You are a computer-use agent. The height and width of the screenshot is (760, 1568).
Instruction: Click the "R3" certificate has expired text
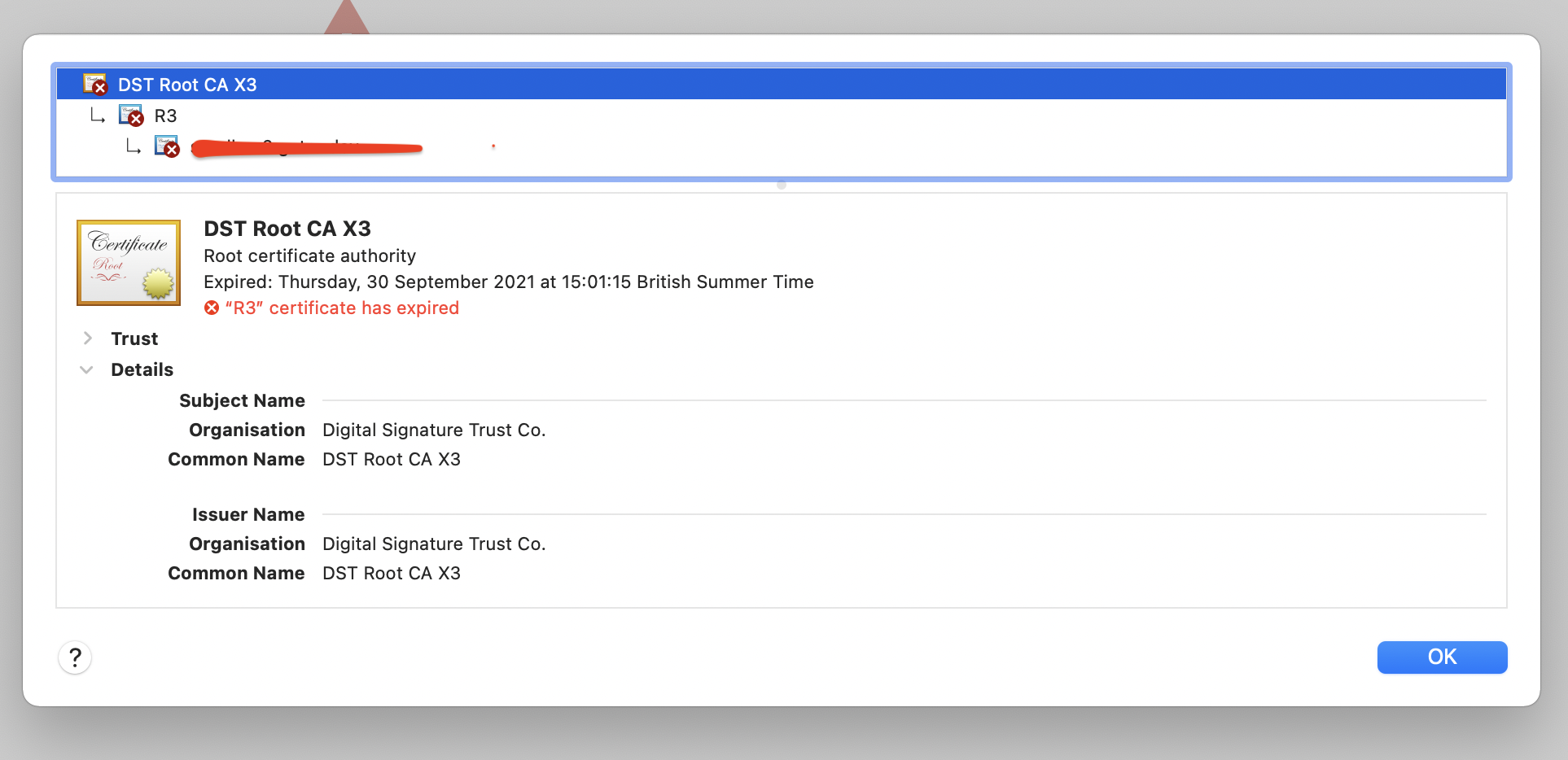pyautogui.click(x=342, y=308)
